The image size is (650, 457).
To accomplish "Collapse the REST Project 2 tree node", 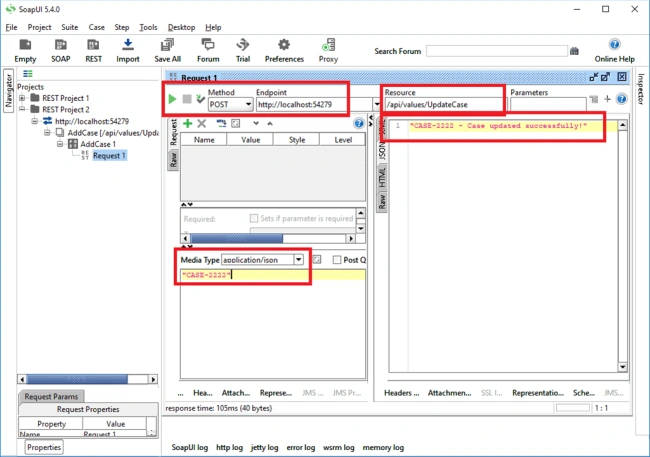I will pyautogui.click(x=22, y=109).
